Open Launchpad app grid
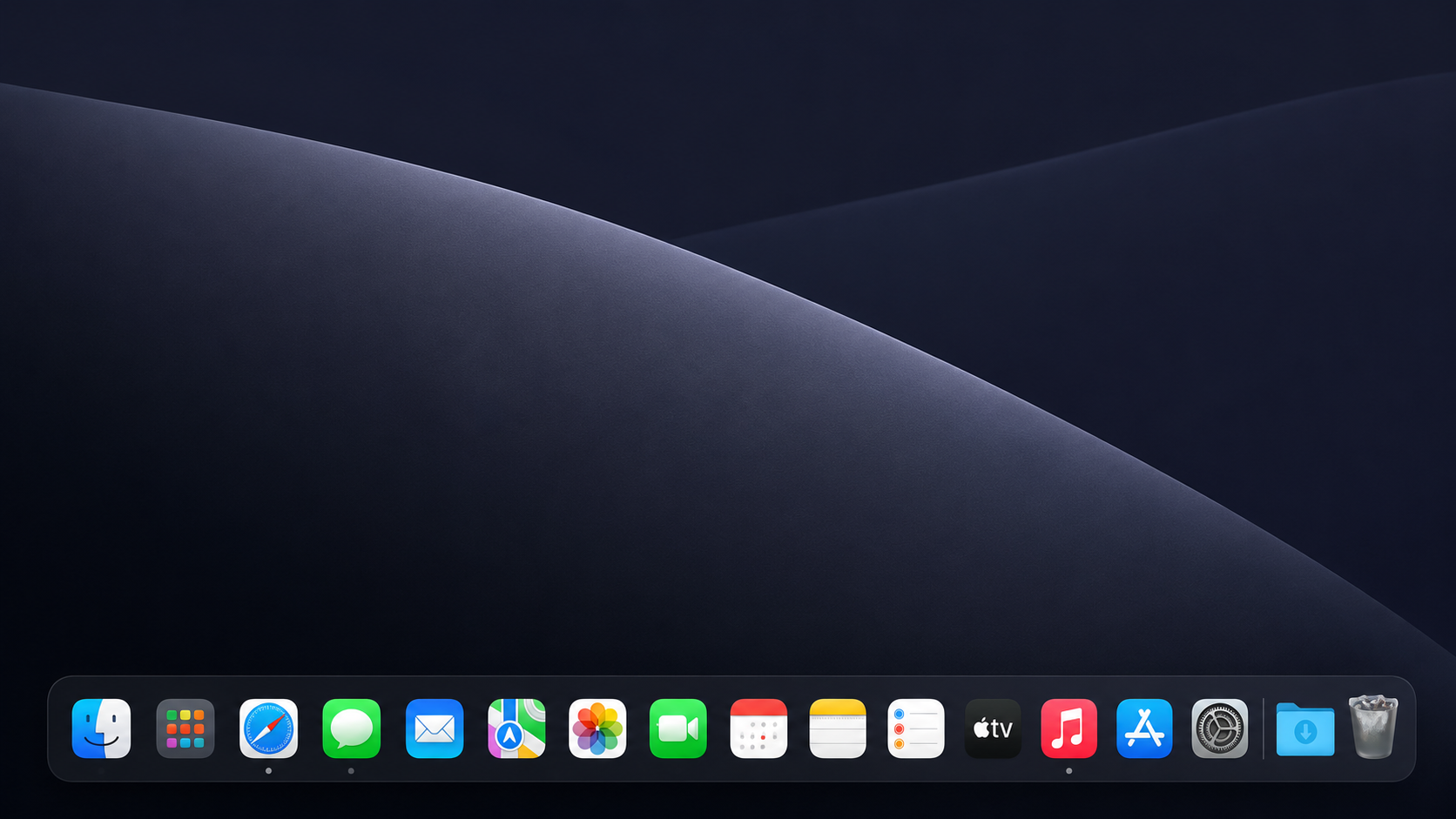Image resolution: width=1456 pixels, height=819 pixels. tap(185, 728)
